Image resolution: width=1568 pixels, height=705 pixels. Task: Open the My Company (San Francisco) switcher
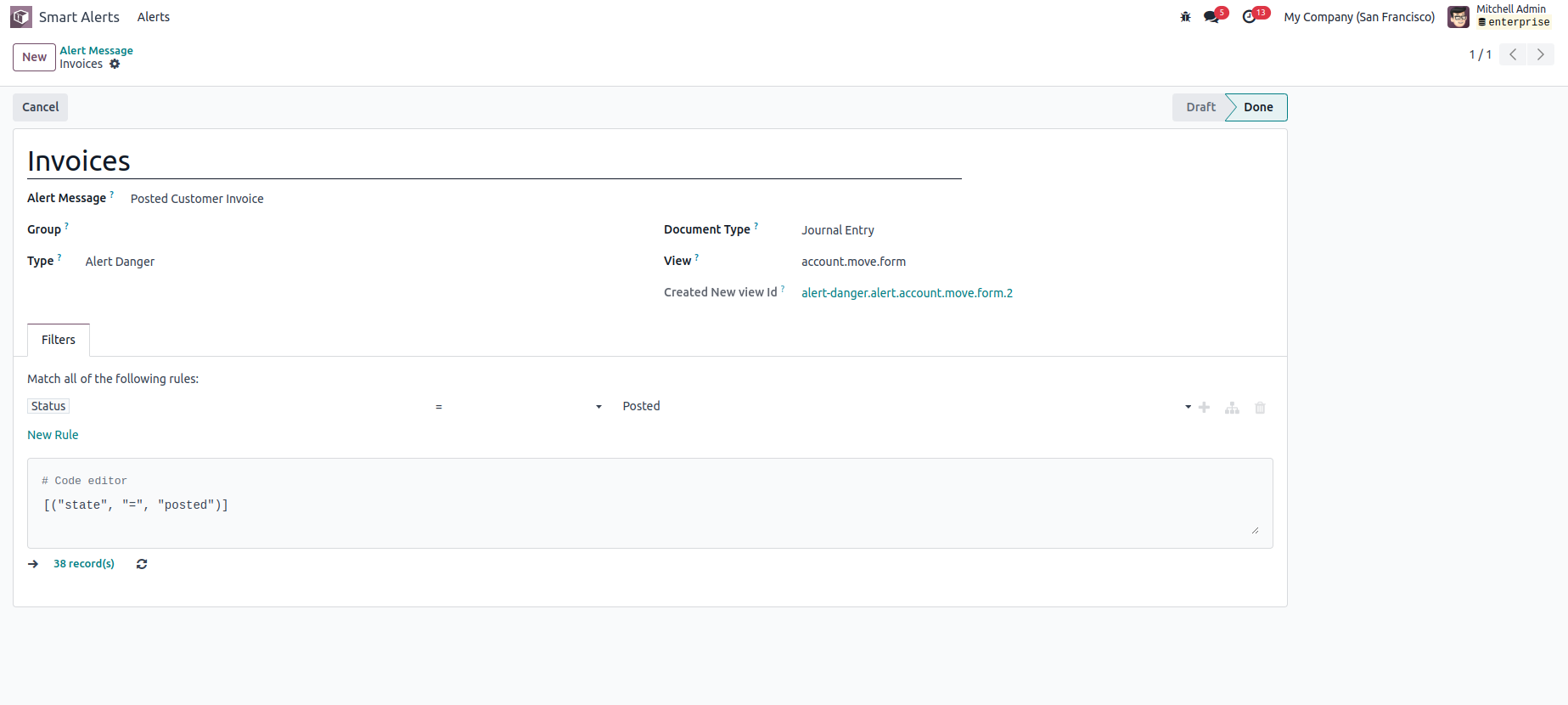pos(1359,17)
